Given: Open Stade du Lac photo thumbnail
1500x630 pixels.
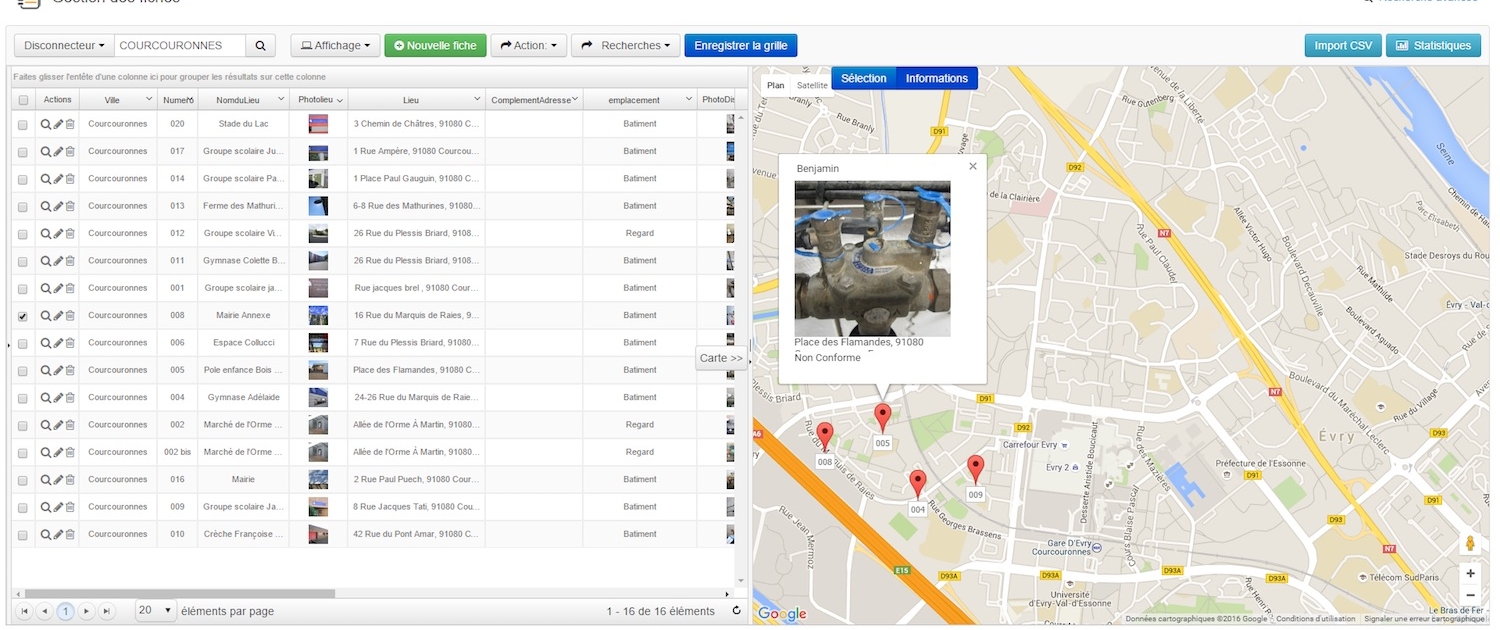Looking at the screenshot, I should [318, 124].
